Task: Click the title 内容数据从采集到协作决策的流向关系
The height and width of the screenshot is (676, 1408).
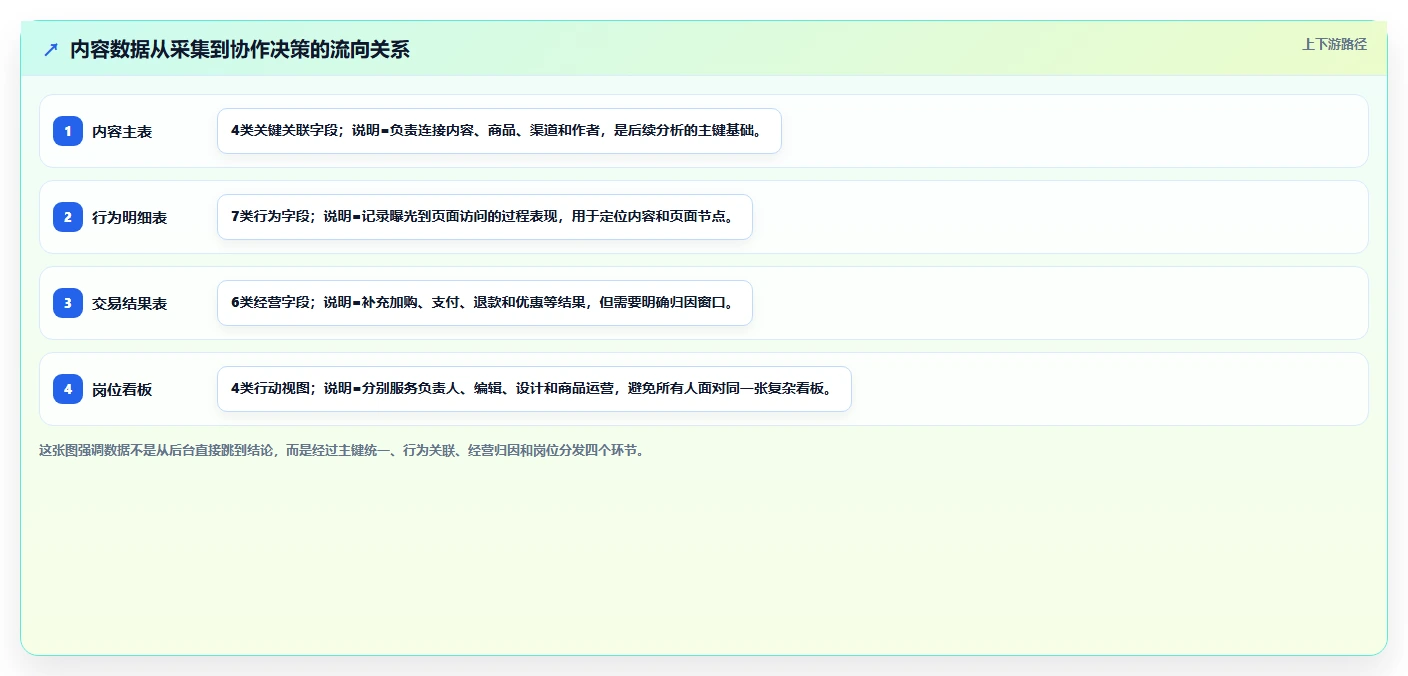Action: [240, 49]
